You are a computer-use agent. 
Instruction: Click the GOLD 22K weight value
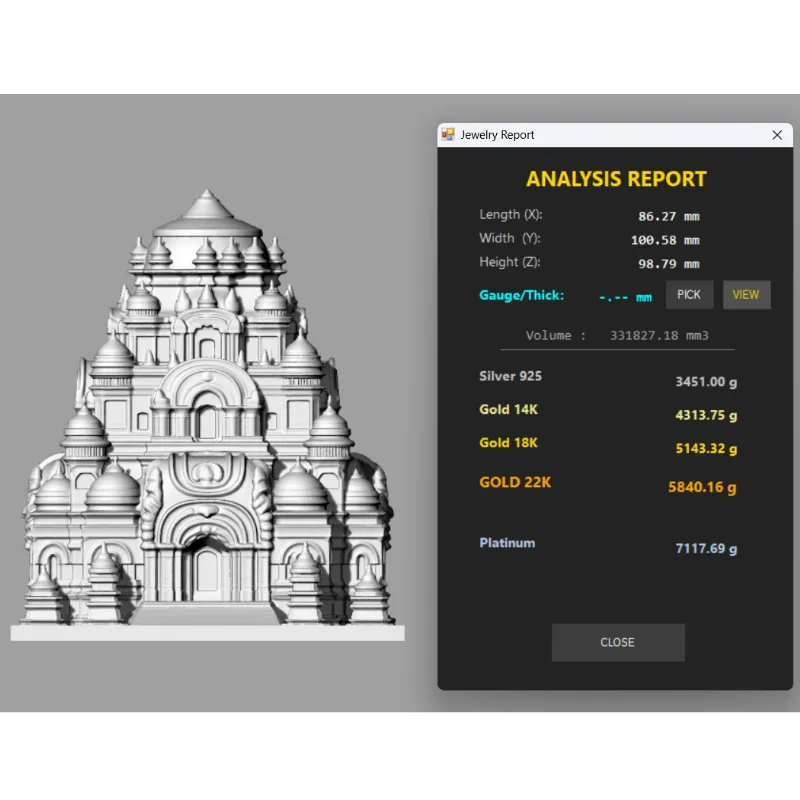coord(701,488)
